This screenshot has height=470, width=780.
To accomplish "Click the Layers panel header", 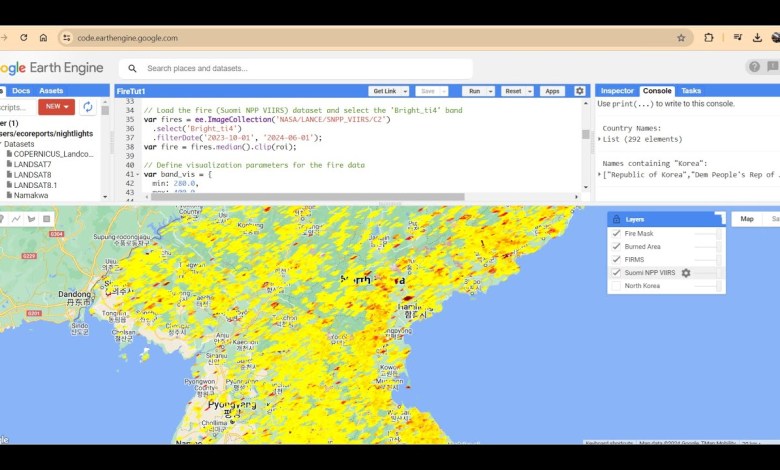I will (666, 219).
